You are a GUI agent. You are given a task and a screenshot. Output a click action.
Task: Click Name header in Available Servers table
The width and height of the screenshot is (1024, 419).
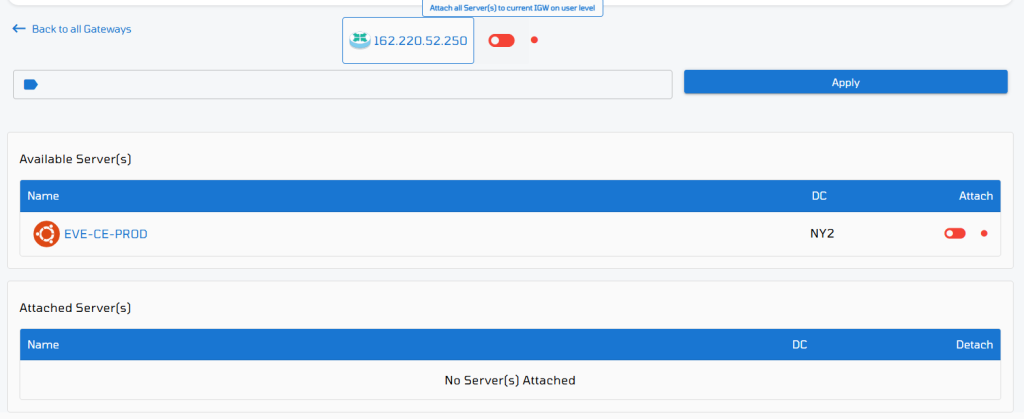pyautogui.click(x=43, y=196)
